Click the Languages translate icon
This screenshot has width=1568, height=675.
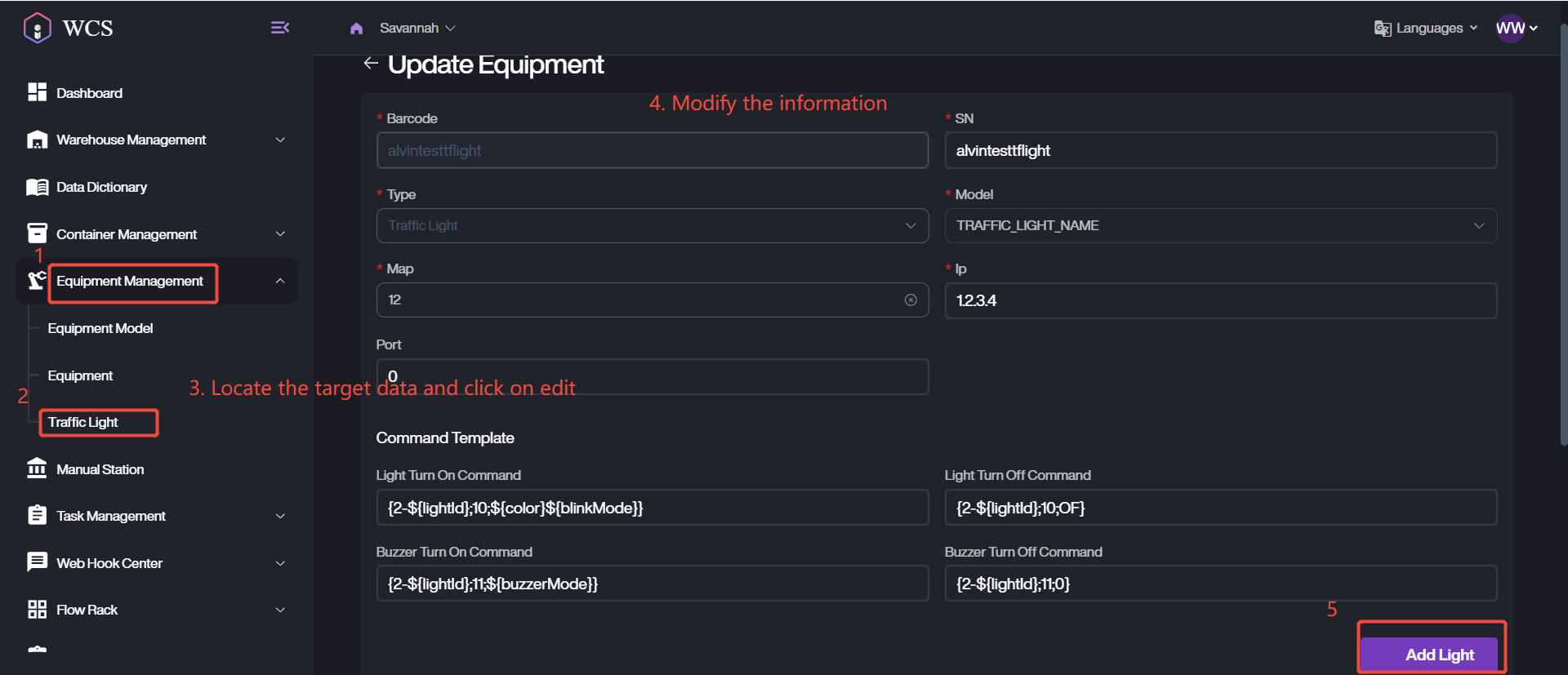click(1382, 29)
